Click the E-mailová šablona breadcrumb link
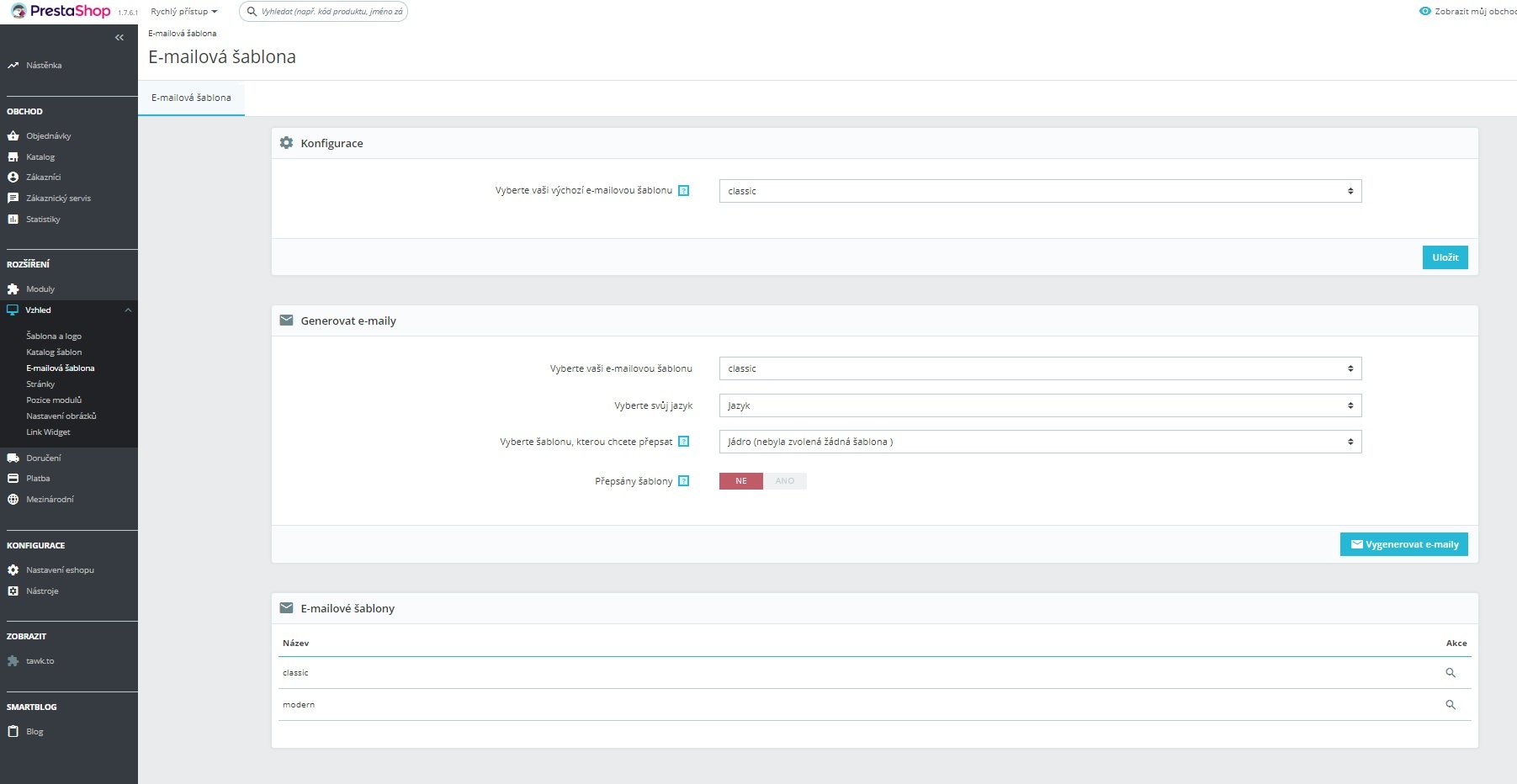1517x784 pixels. click(x=183, y=34)
